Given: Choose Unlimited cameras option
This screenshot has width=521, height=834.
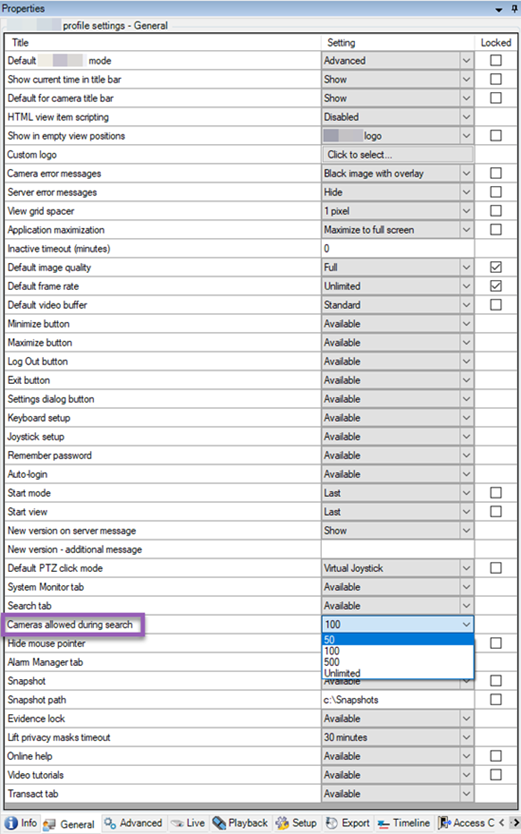Looking at the screenshot, I should 398,673.
